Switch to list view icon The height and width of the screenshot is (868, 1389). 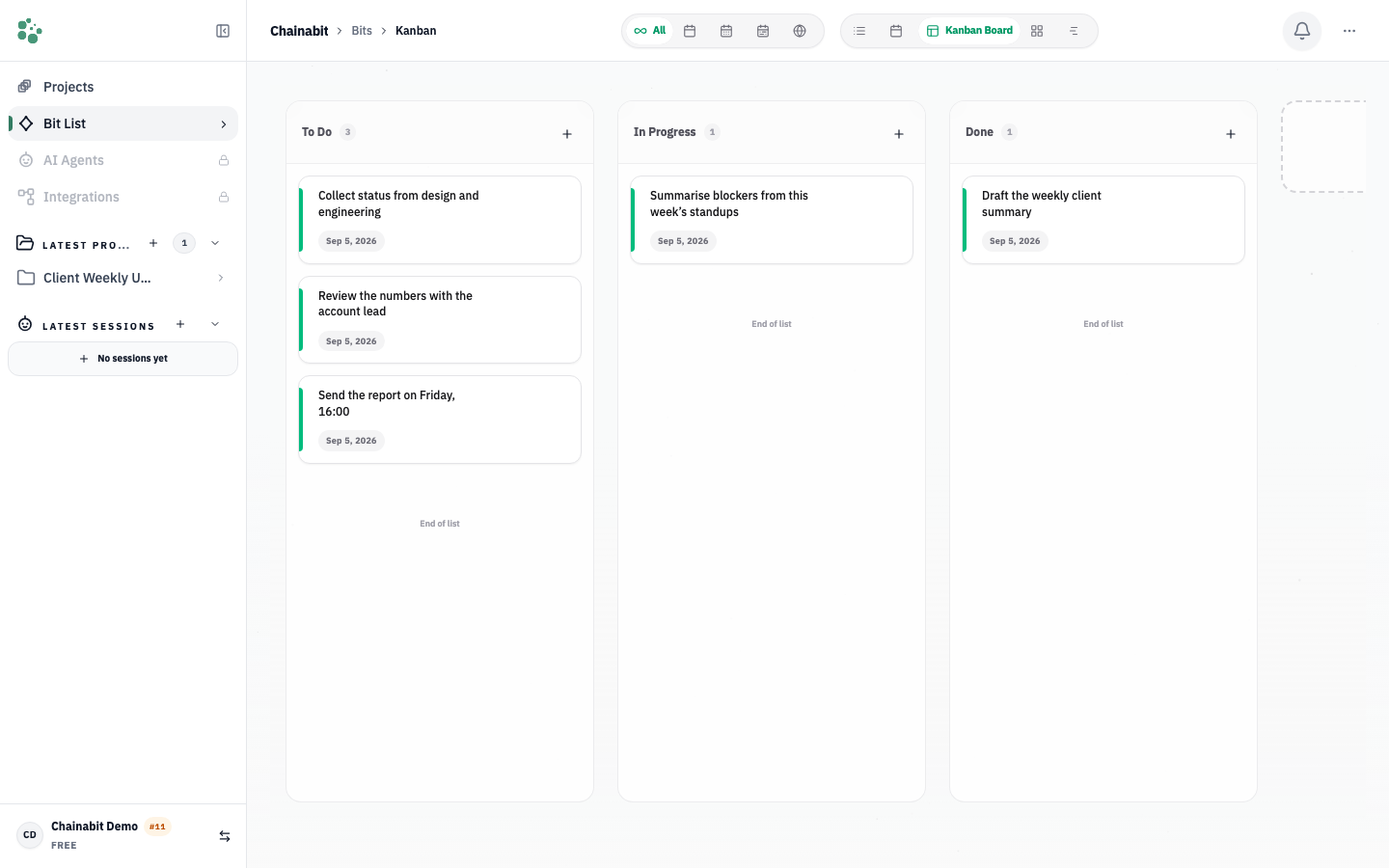tap(859, 31)
